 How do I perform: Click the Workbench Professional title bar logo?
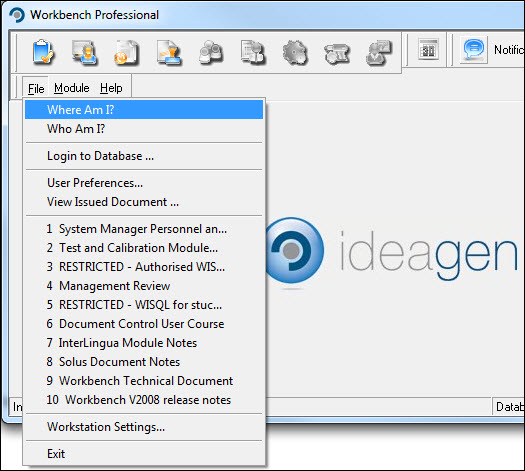(17, 15)
